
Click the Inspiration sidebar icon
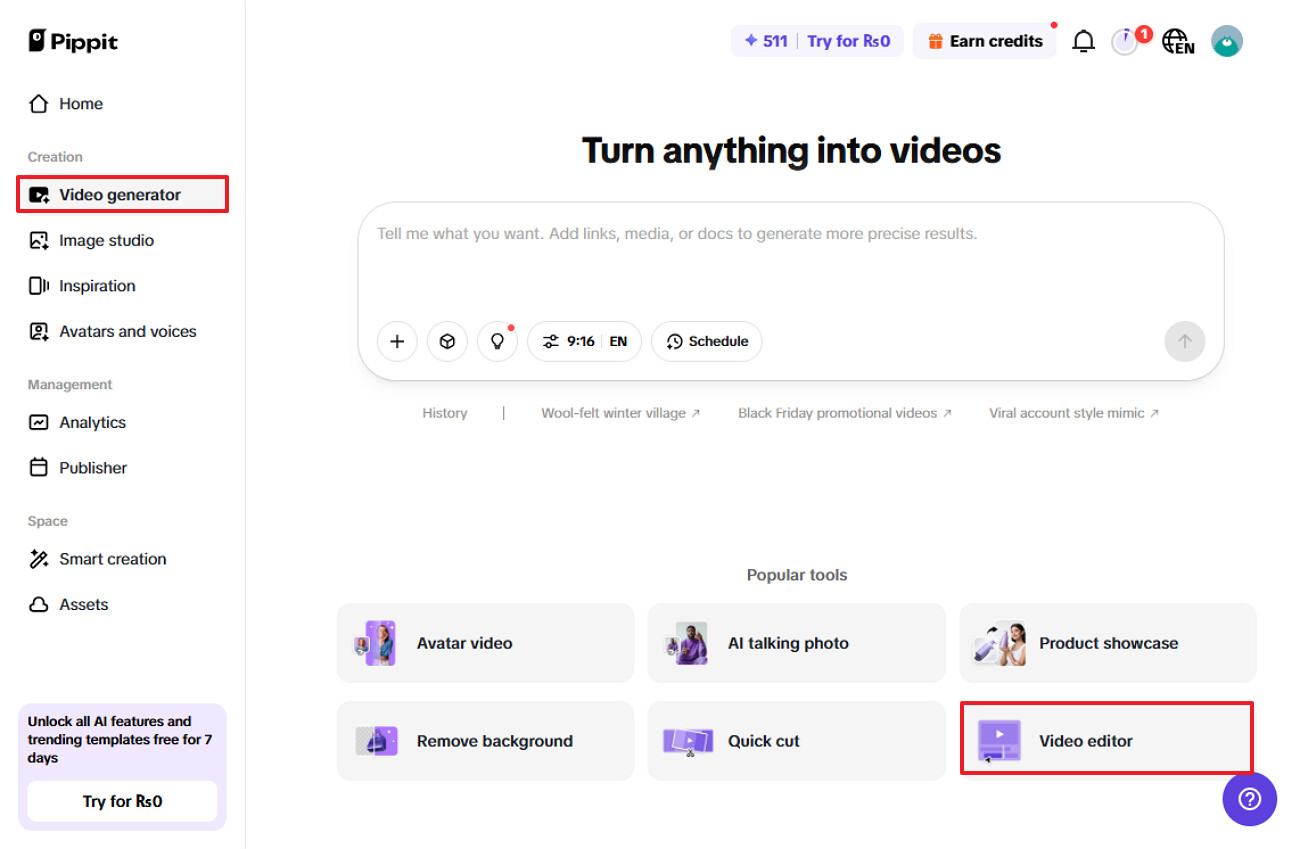coord(38,286)
